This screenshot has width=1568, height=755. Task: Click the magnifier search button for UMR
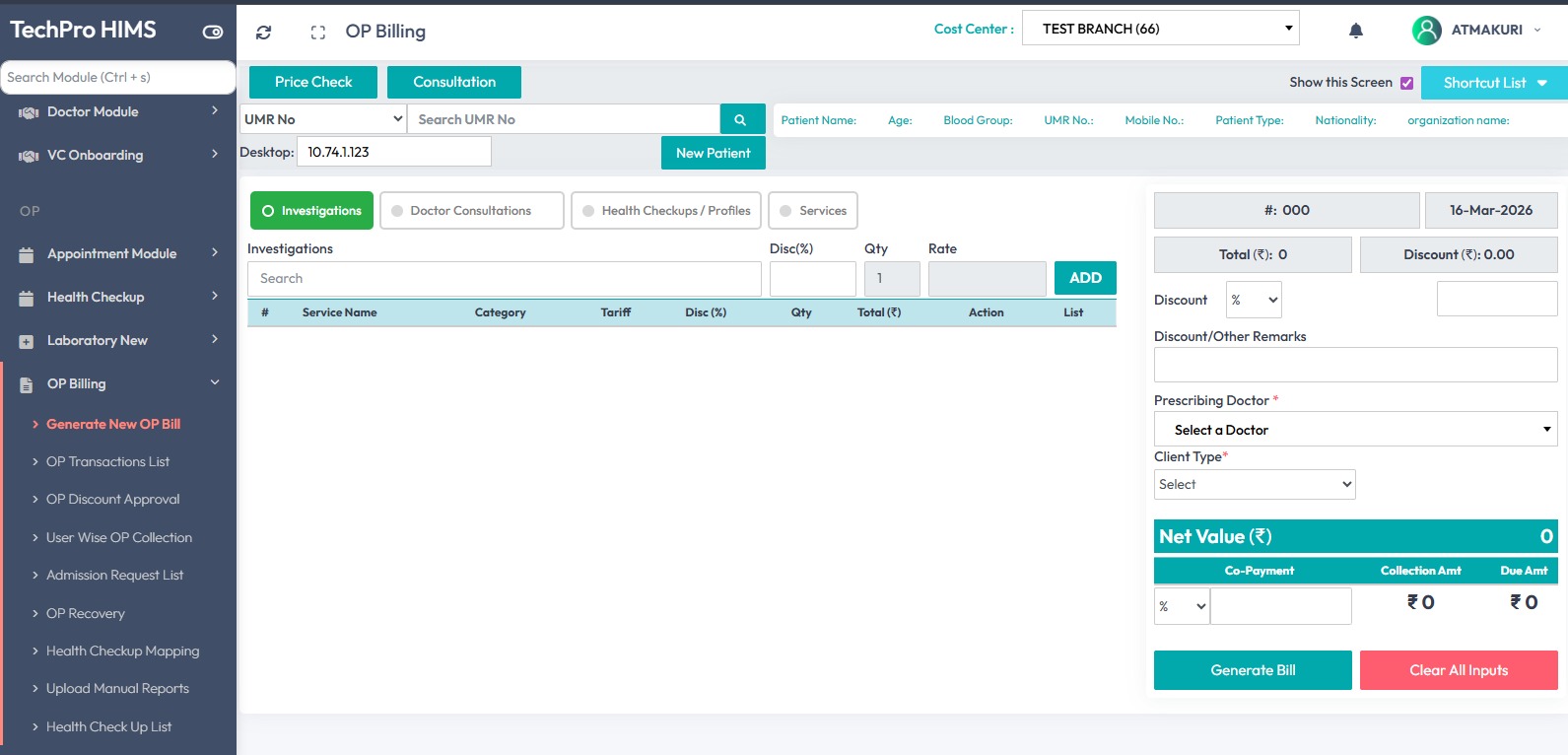pos(741,119)
